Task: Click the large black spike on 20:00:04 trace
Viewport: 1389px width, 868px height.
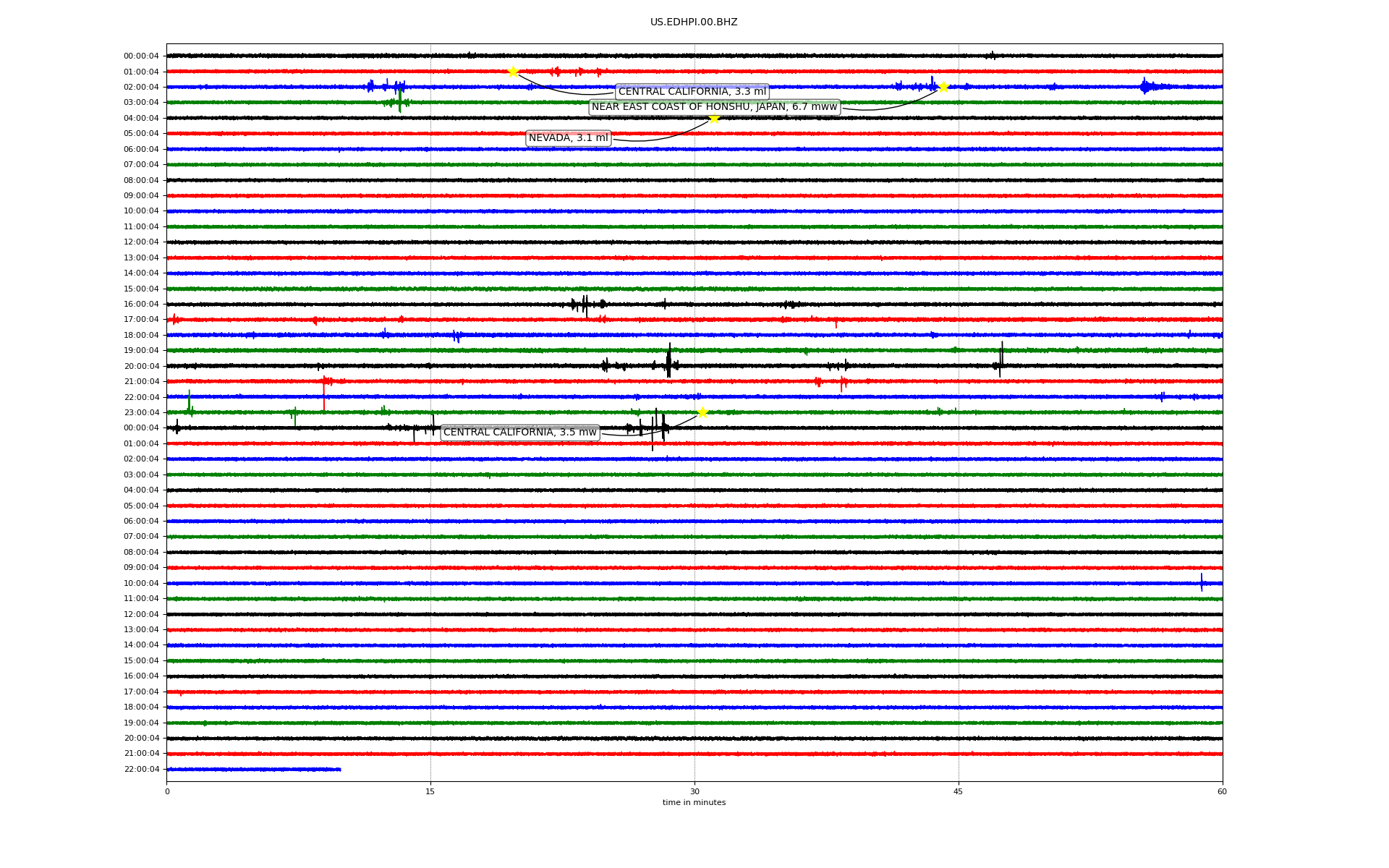Action: tap(669, 360)
